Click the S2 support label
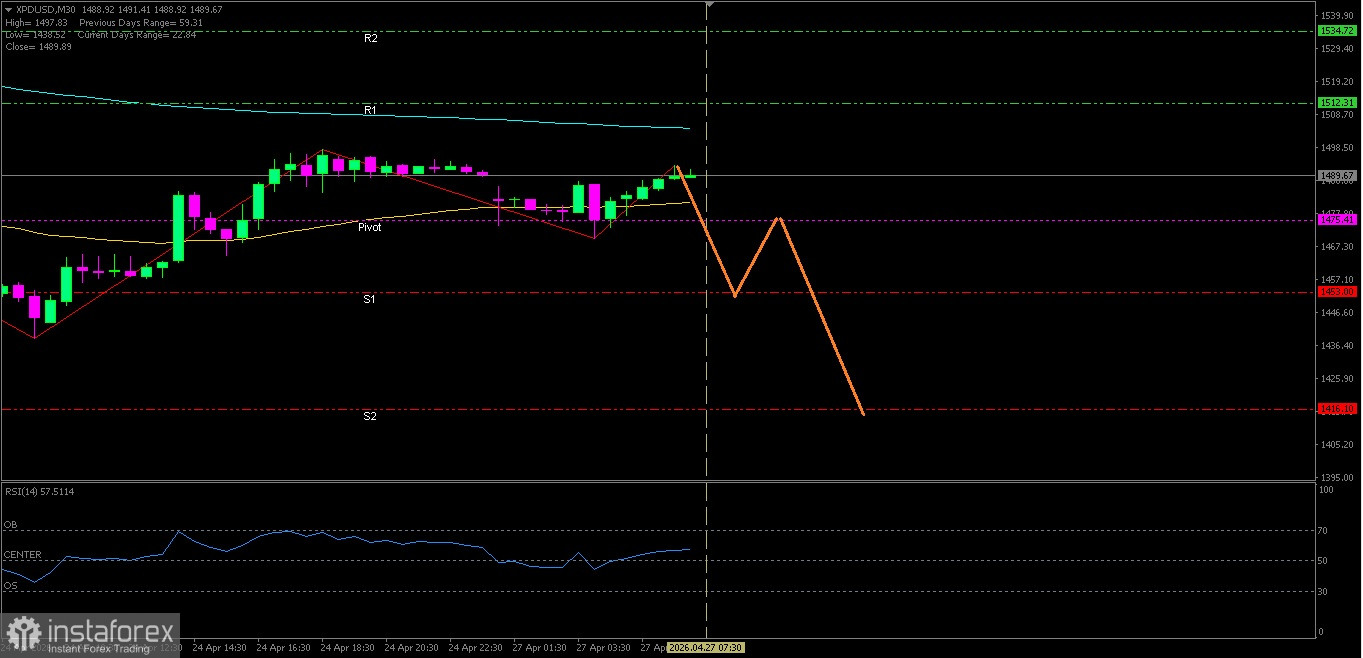Viewport: 1363px width, 658px height. [370, 416]
